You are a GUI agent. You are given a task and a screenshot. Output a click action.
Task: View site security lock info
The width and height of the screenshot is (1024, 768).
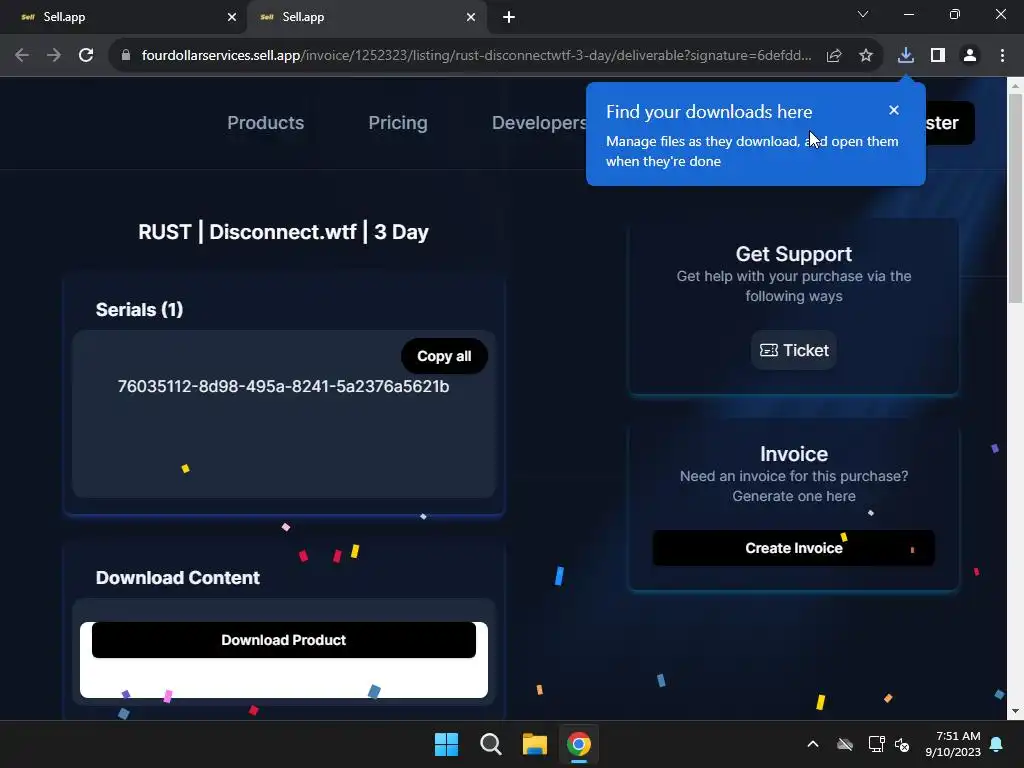point(126,56)
